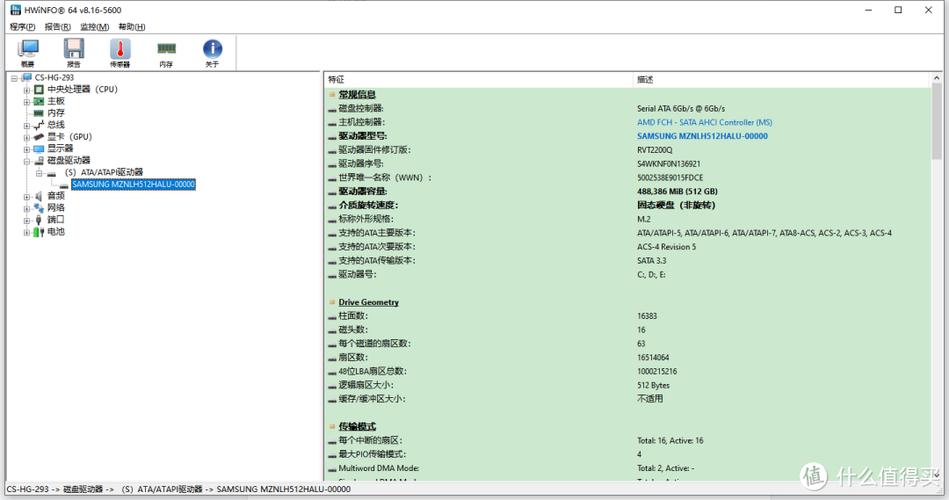
Task: Expand the 主板 tree node
Action: coord(27,102)
